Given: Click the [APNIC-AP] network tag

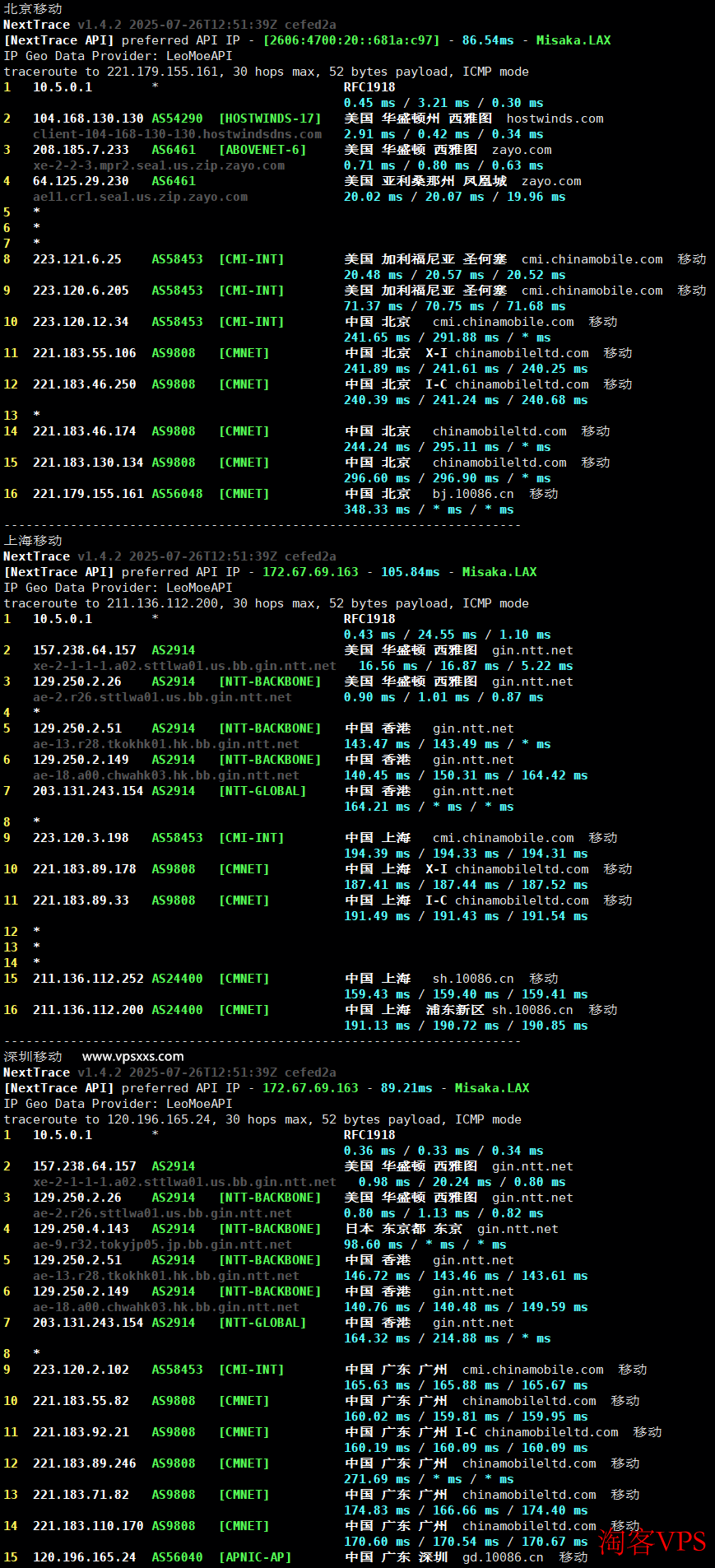Looking at the screenshot, I should (255, 1557).
